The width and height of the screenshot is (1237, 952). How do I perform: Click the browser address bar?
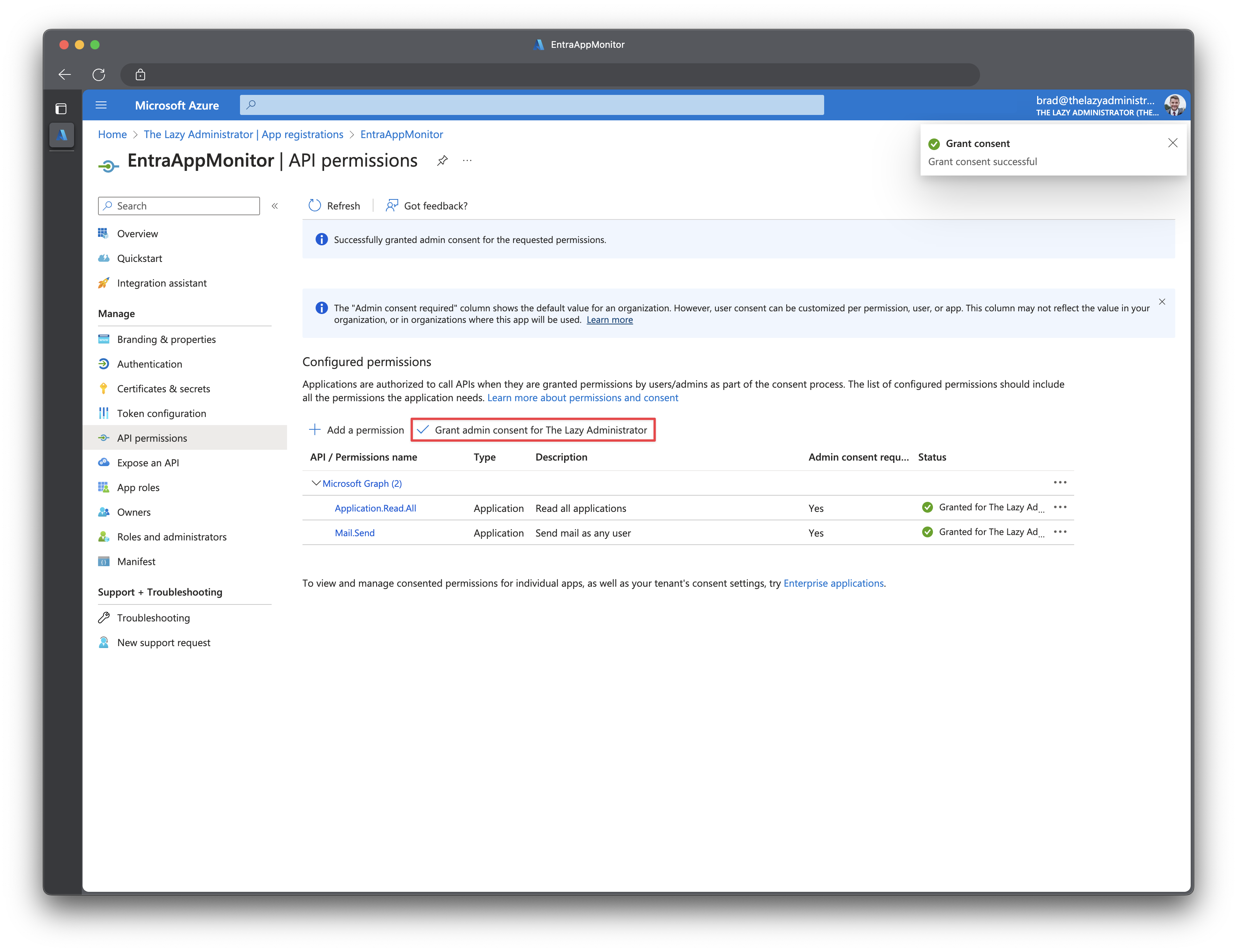click(x=550, y=74)
